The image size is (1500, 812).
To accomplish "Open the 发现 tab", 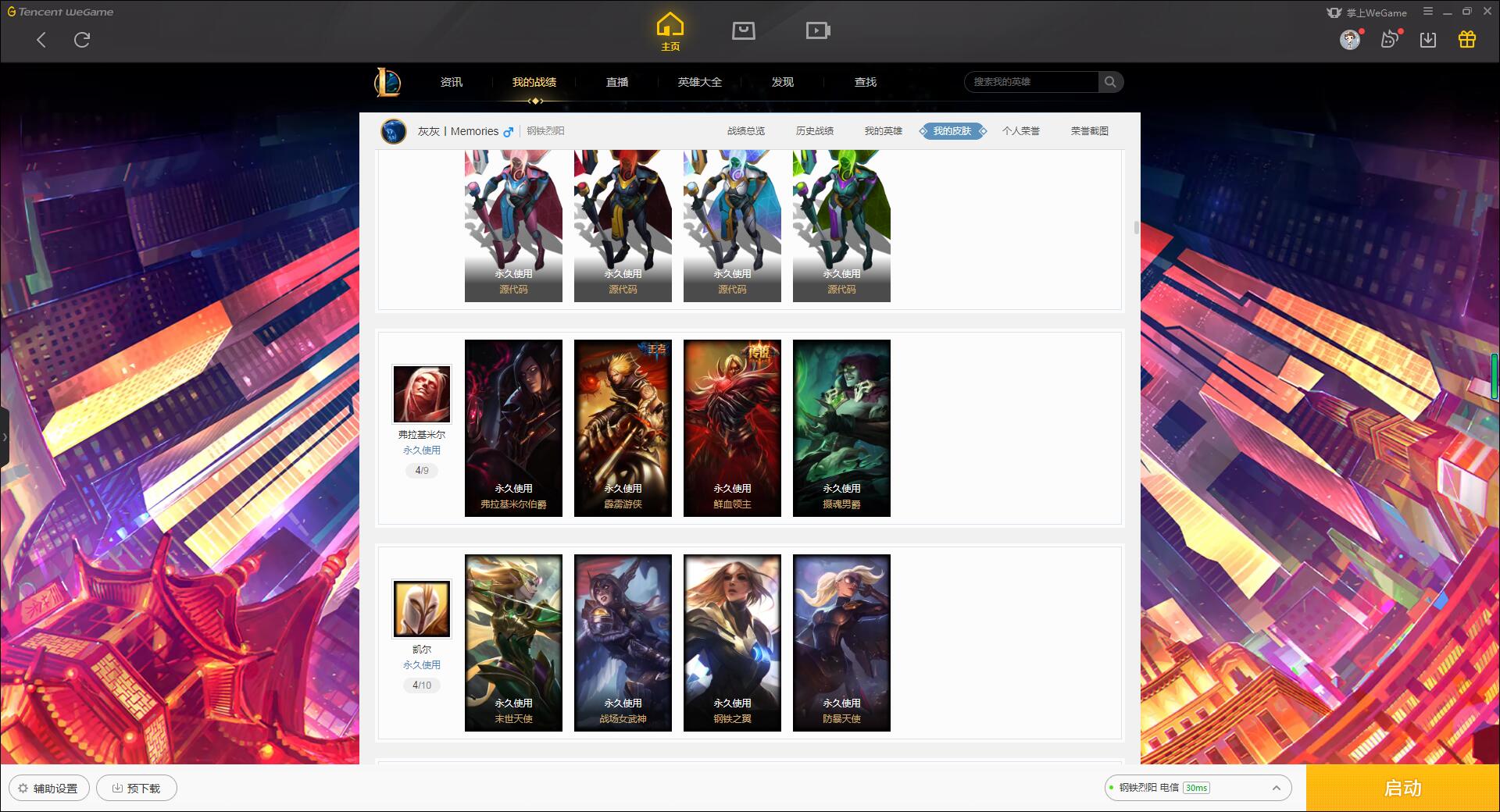I will [783, 82].
